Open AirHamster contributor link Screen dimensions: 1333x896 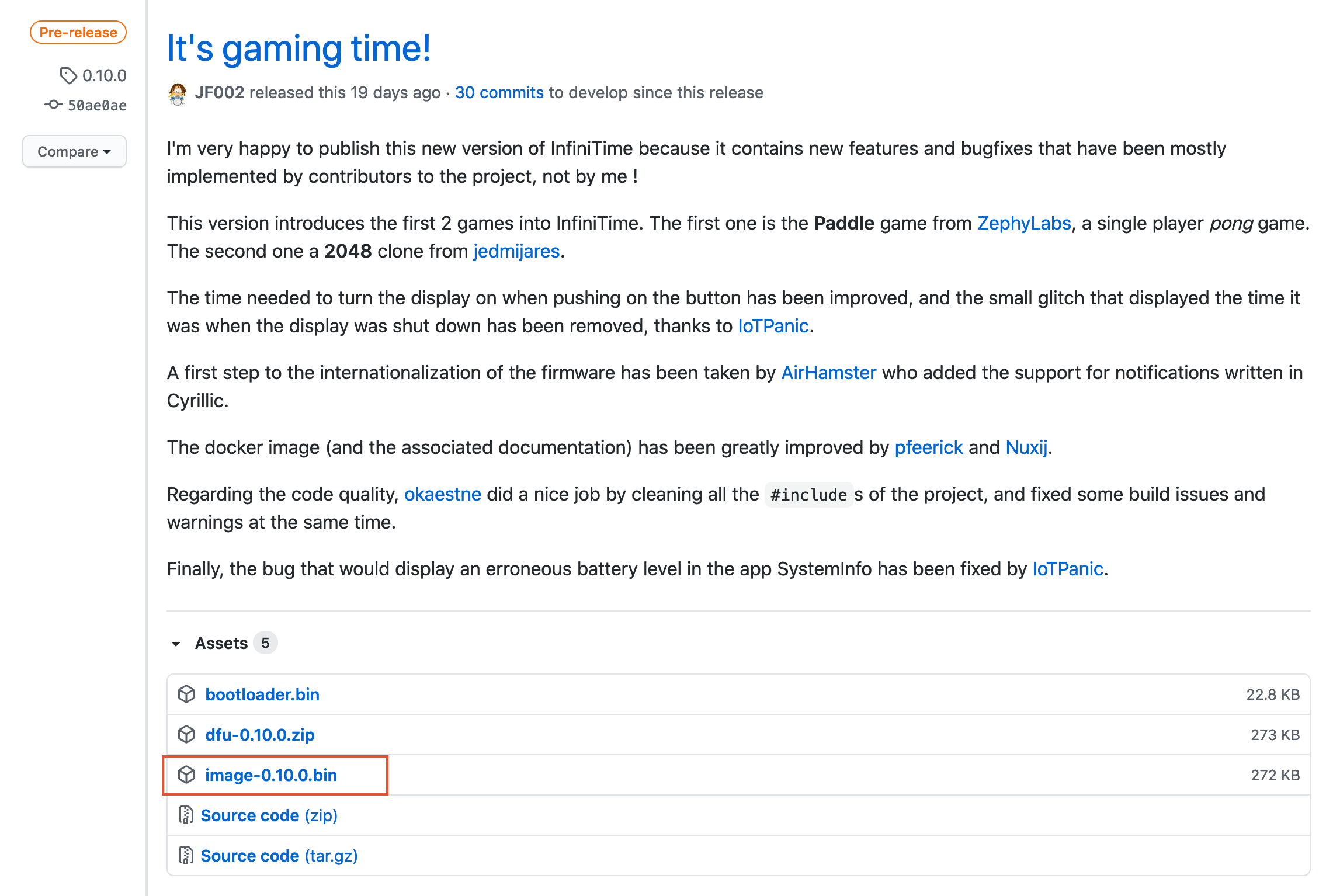[828, 373]
